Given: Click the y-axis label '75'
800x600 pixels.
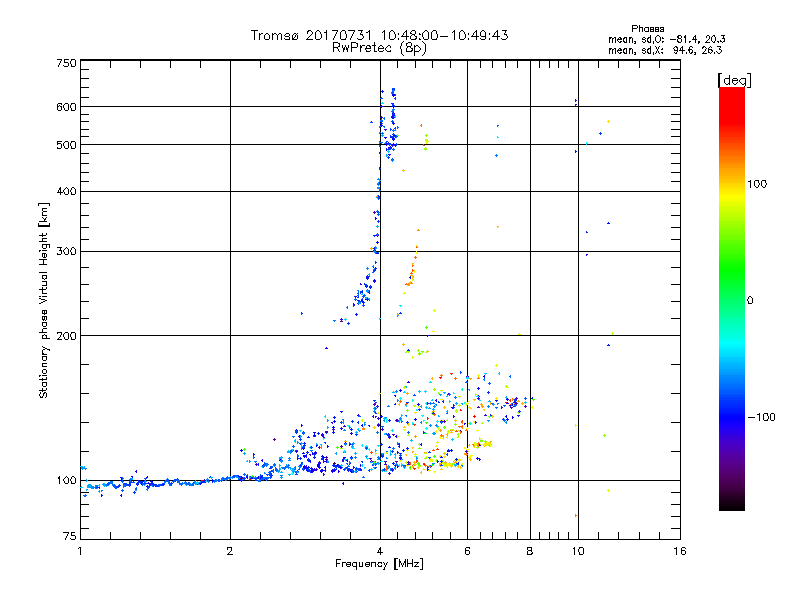Looking at the screenshot, I should point(70,536).
